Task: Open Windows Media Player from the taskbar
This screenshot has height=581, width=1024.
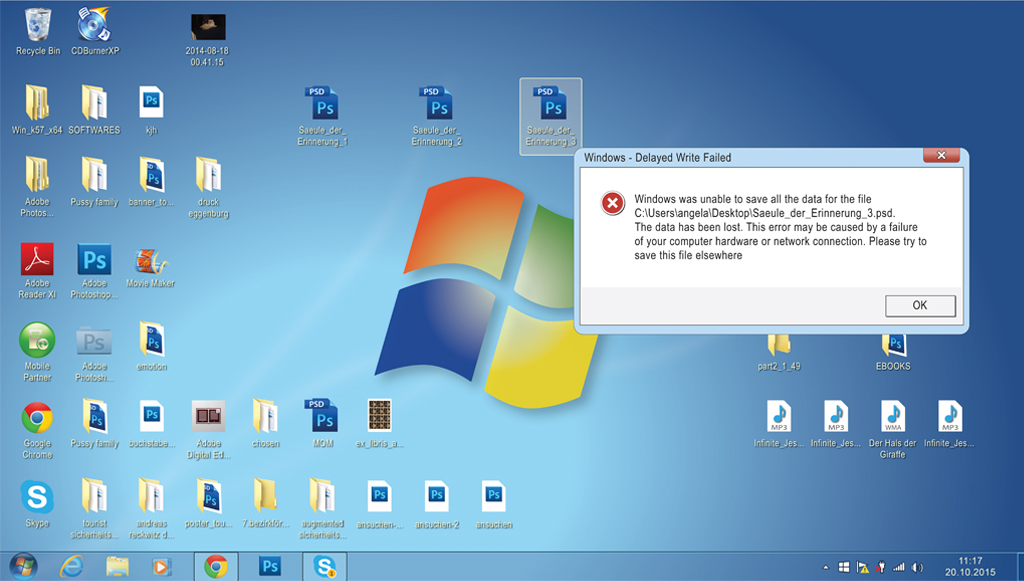Action: 161,566
